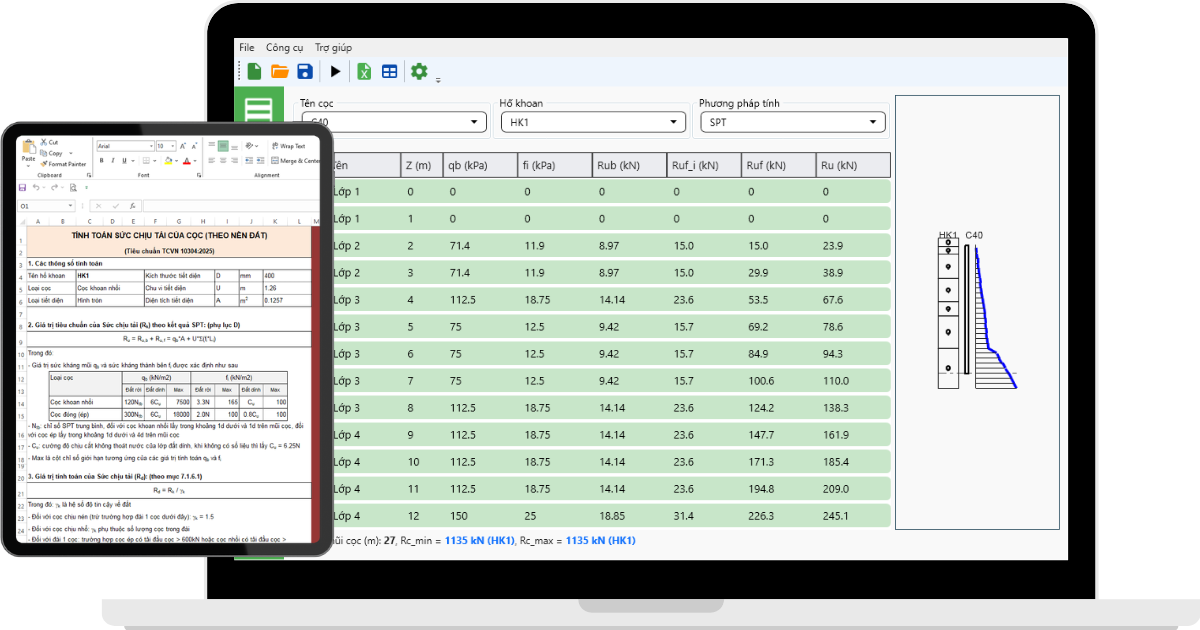
Task: Toggle Italic formatting in Excel ribbon
Action: point(114,160)
